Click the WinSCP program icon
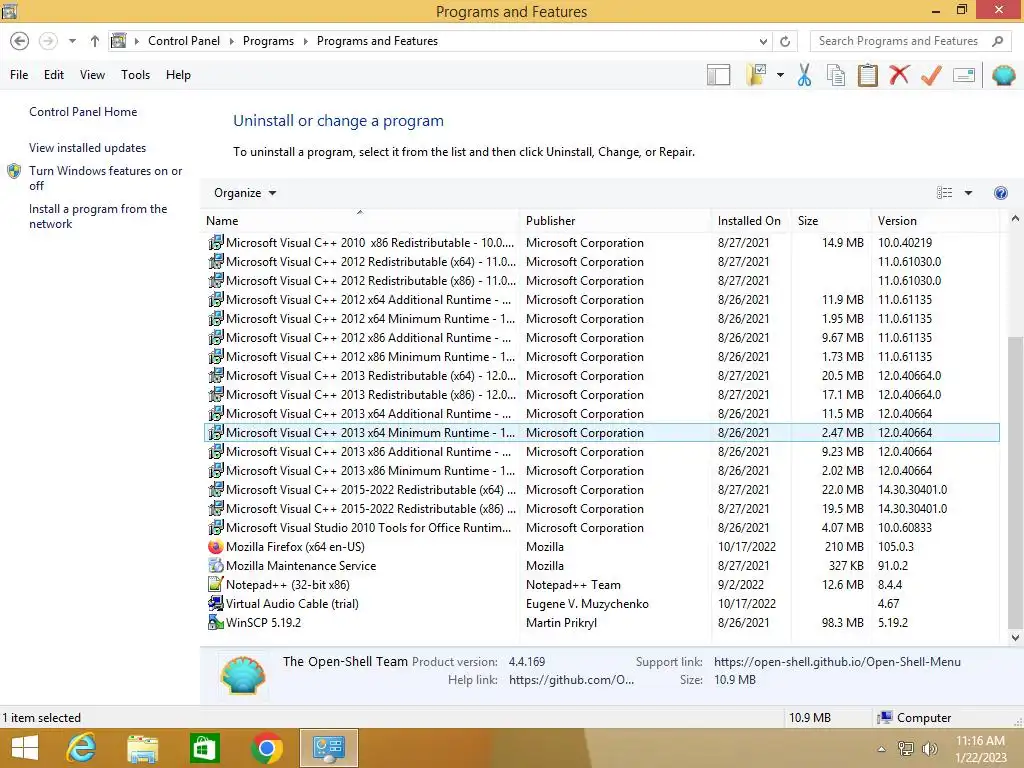The image size is (1024, 768). click(216, 622)
